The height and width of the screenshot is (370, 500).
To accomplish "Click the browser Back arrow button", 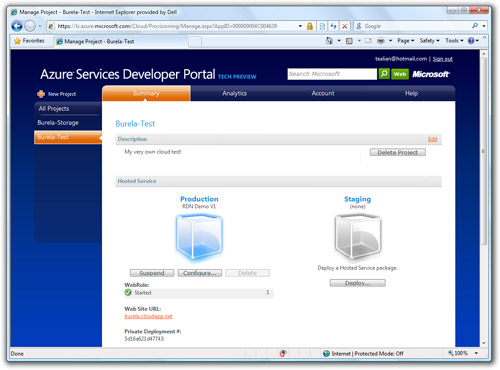I will [17, 26].
